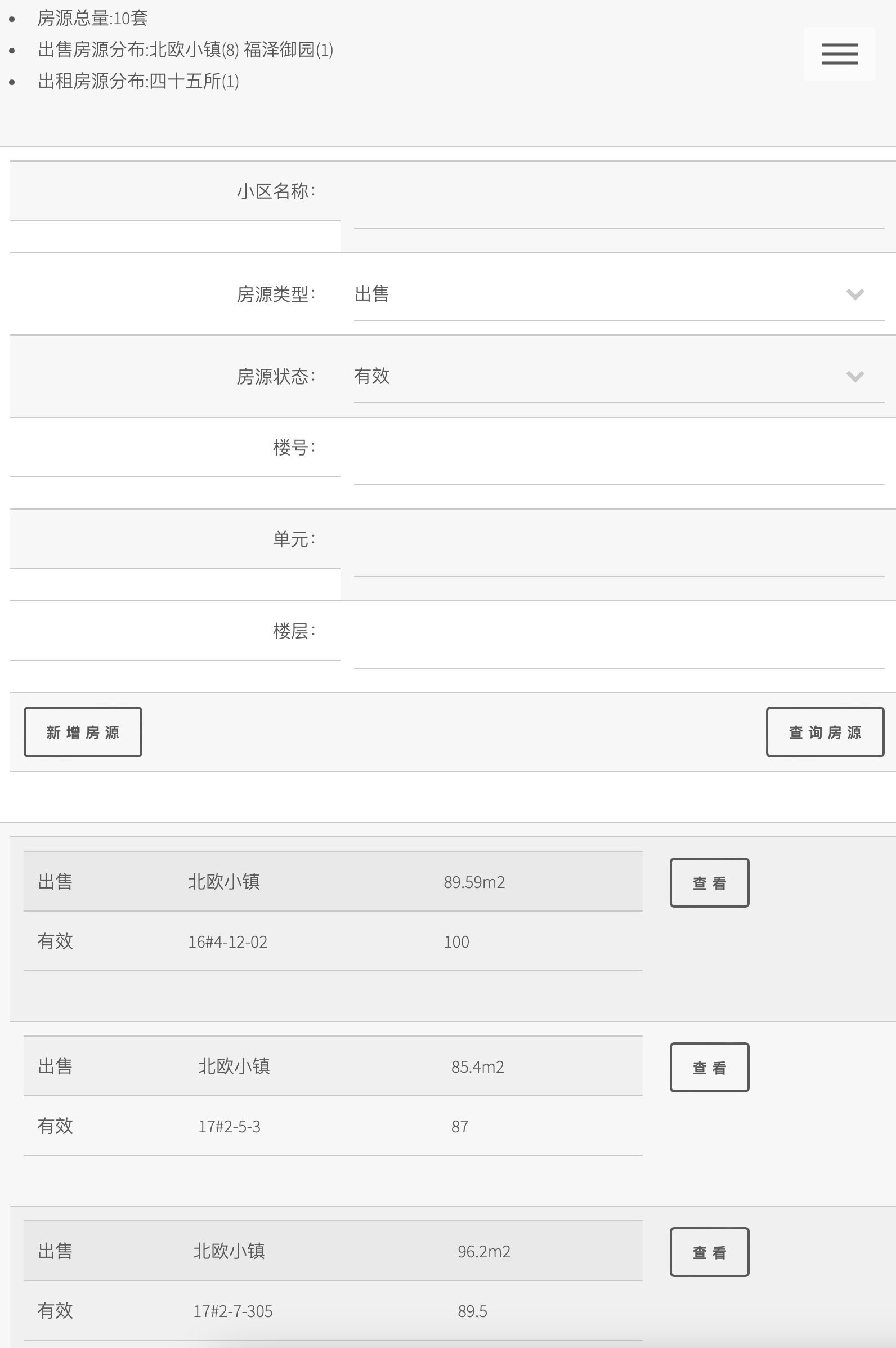
Task: Open the 房源状态 dropdown showing 有效
Action: coord(619,376)
